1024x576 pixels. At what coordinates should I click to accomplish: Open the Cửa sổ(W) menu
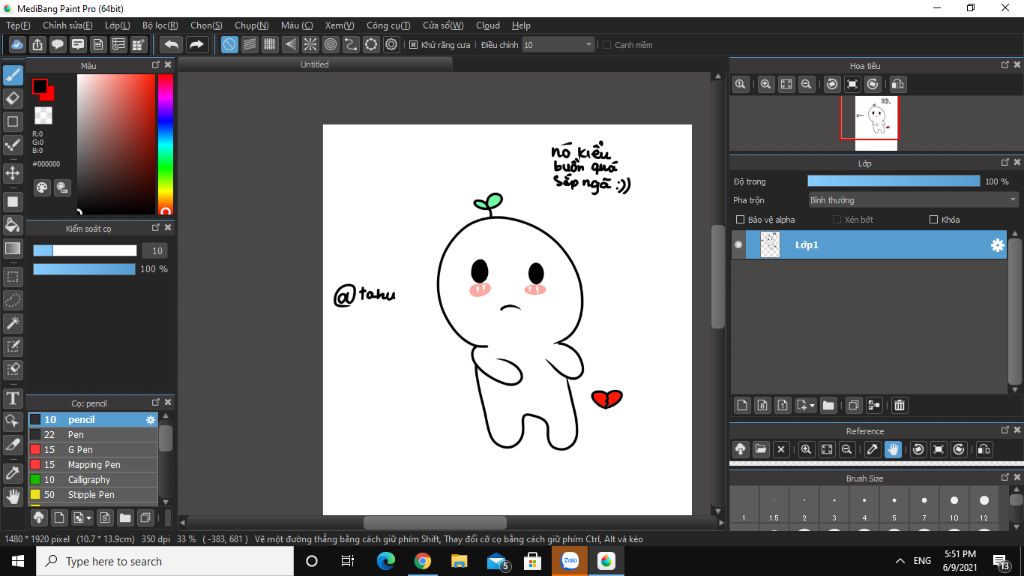[x=443, y=25]
